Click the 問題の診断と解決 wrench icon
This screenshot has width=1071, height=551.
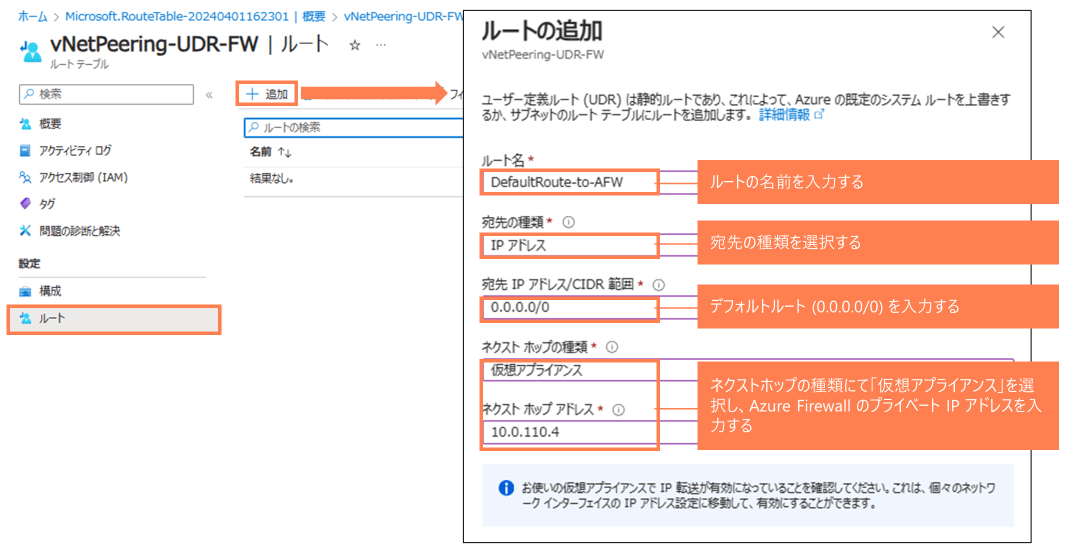25,231
